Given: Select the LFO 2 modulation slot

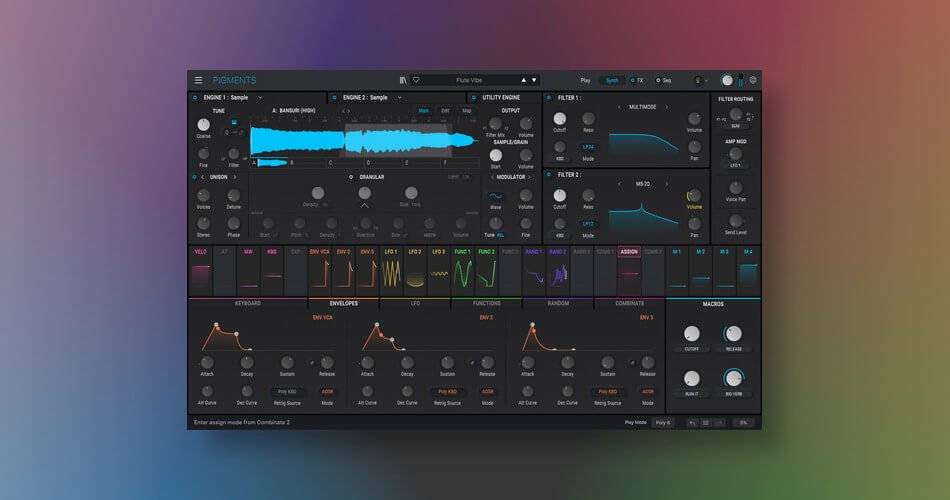Looking at the screenshot, I should (x=415, y=271).
